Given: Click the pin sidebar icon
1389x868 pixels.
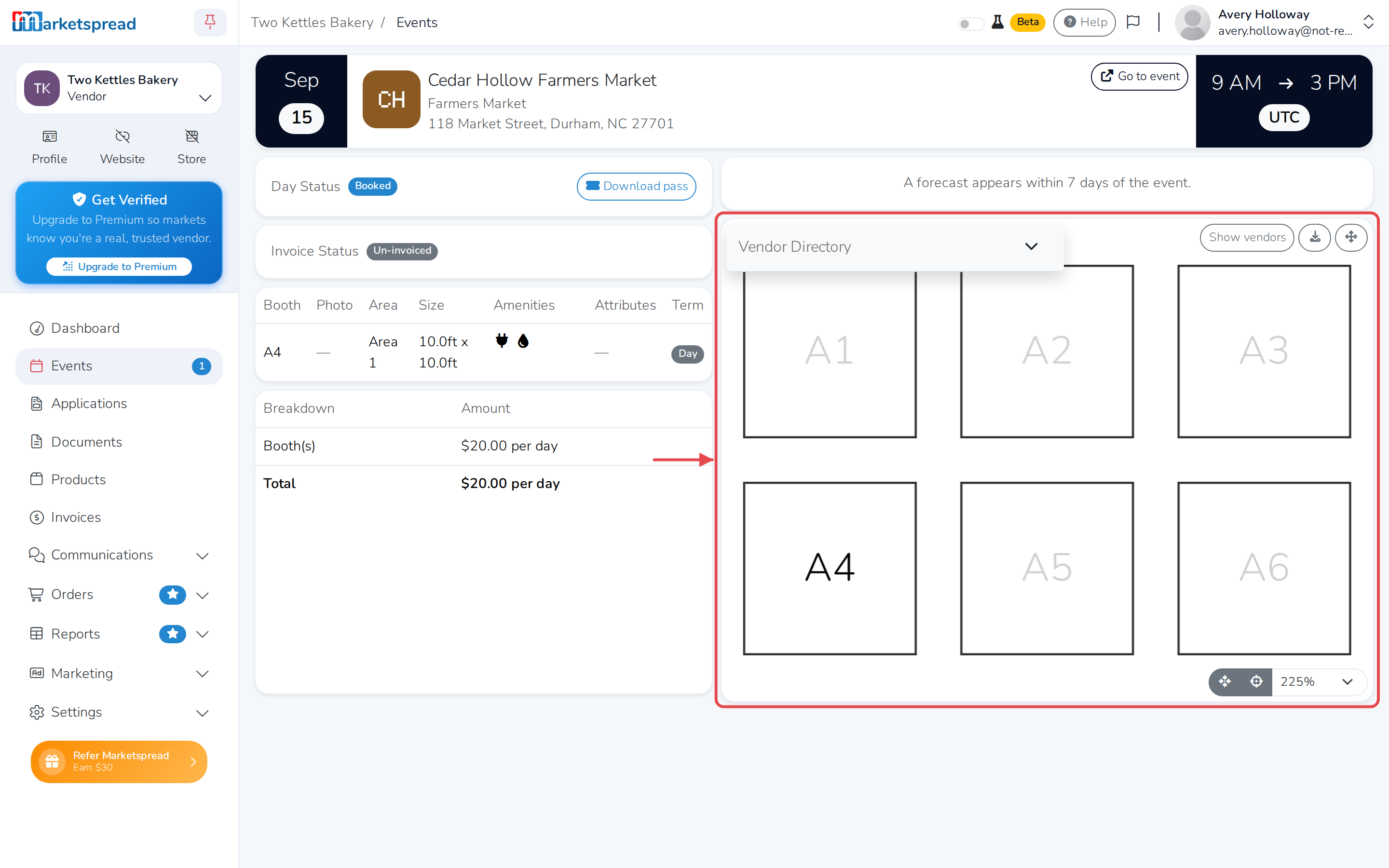Looking at the screenshot, I should point(210,22).
